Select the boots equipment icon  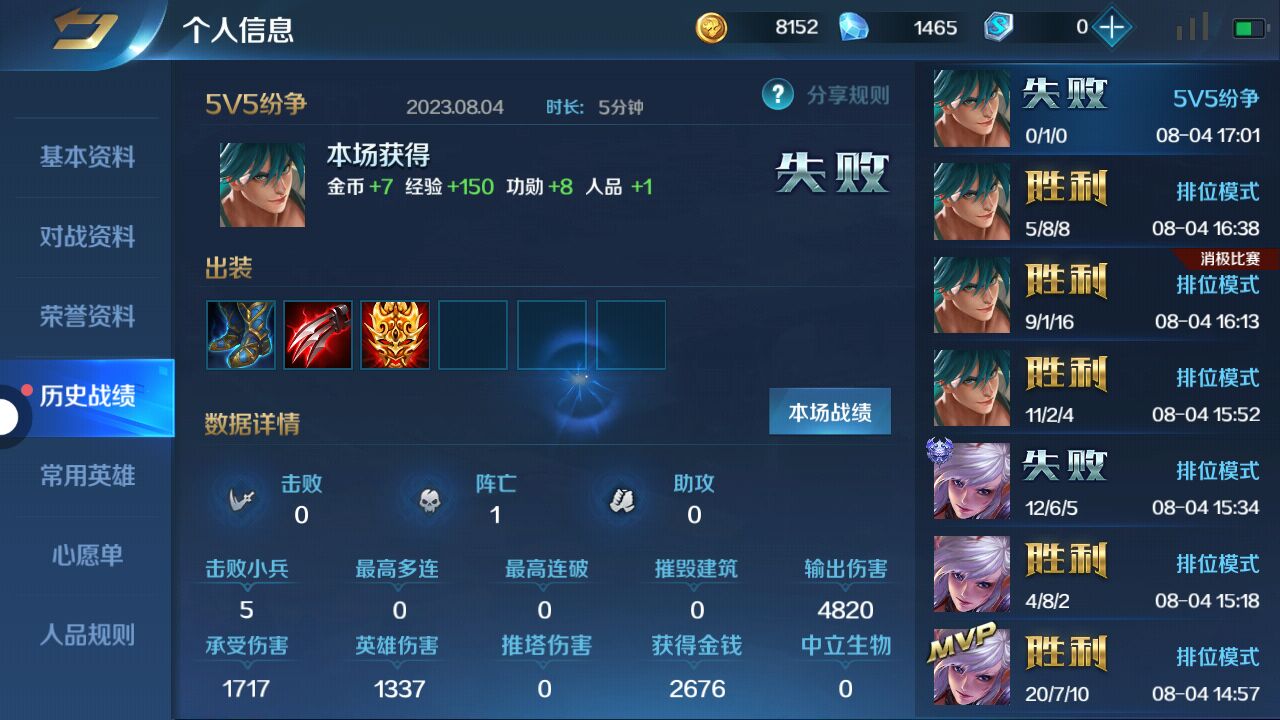click(x=241, y=335)
